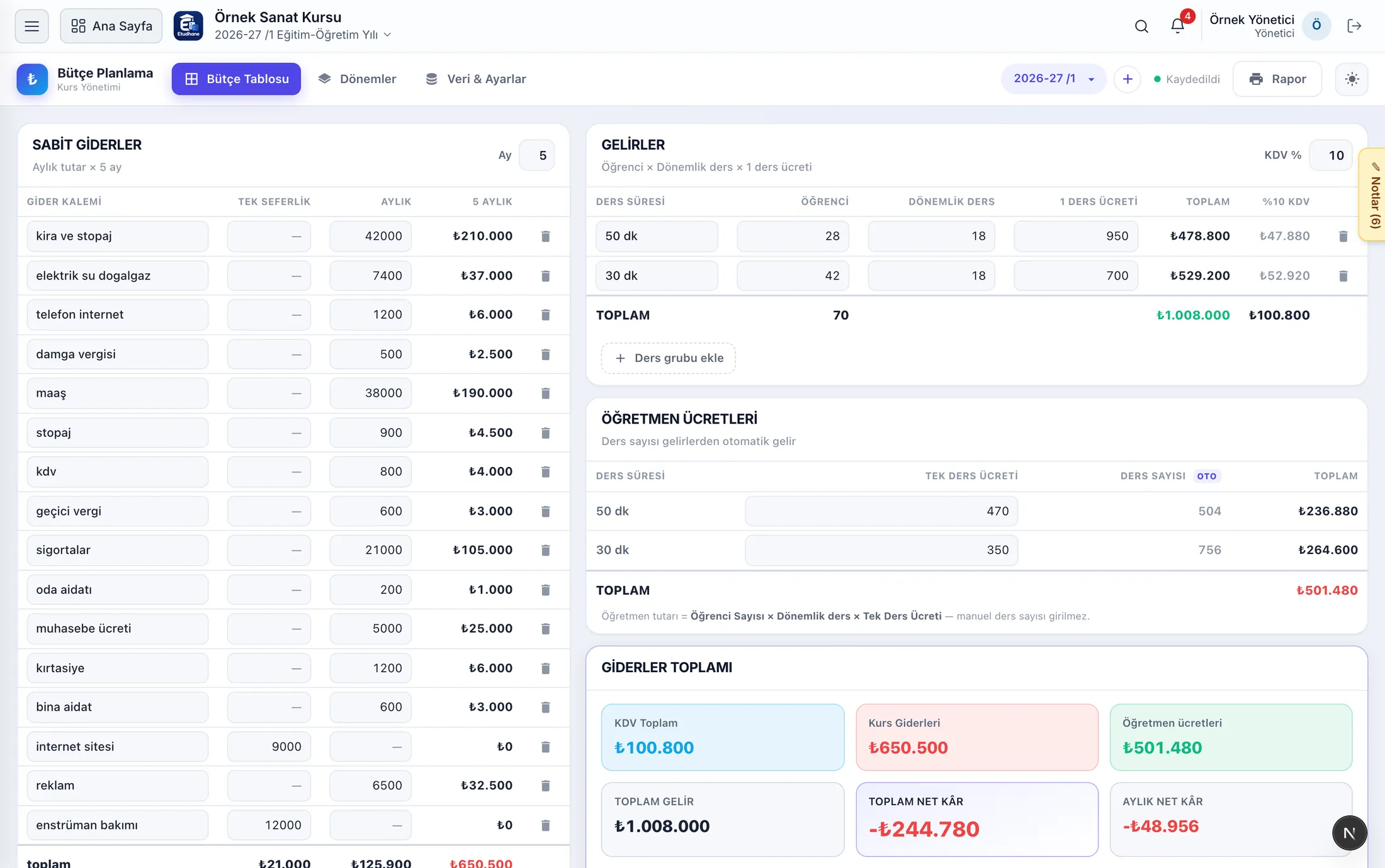
Task: Delete the sigortalar row
Action: [545, 550]
